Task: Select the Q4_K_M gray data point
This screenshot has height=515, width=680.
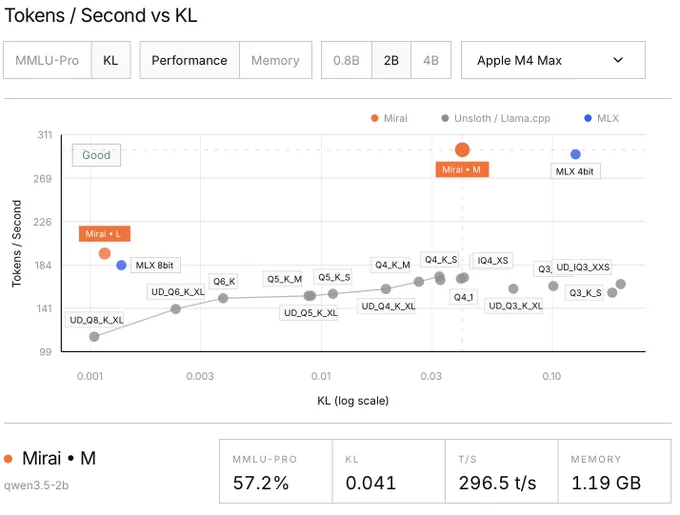Action: [x=418, y=281]
